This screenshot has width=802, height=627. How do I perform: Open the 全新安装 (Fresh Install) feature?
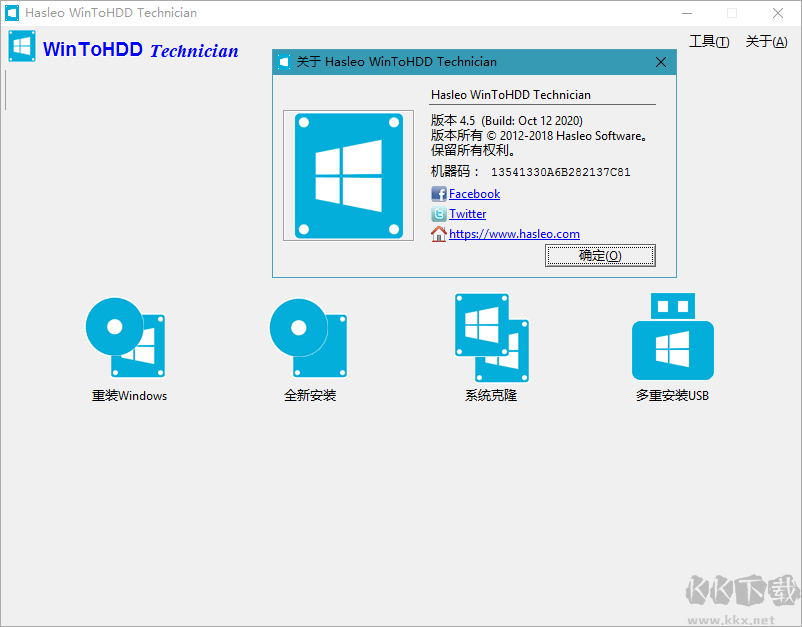tap(309, 337)
